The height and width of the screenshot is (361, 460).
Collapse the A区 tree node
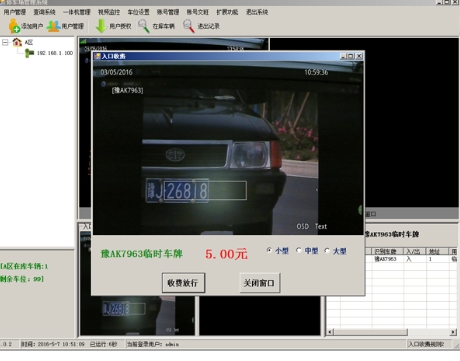[5, 42]
